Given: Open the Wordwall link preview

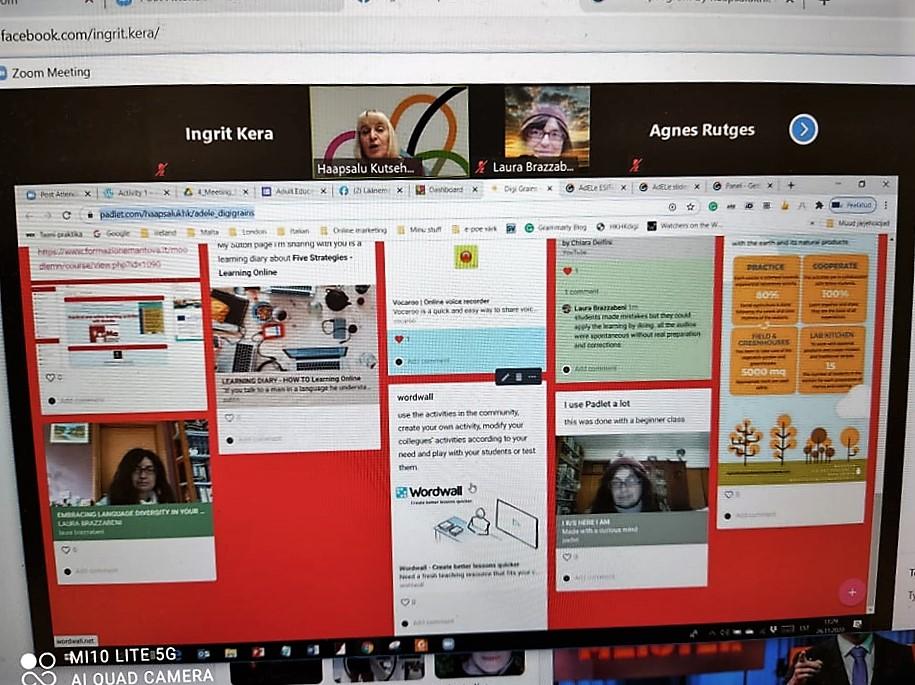Looking at the screenshot, I should [468, 534].
